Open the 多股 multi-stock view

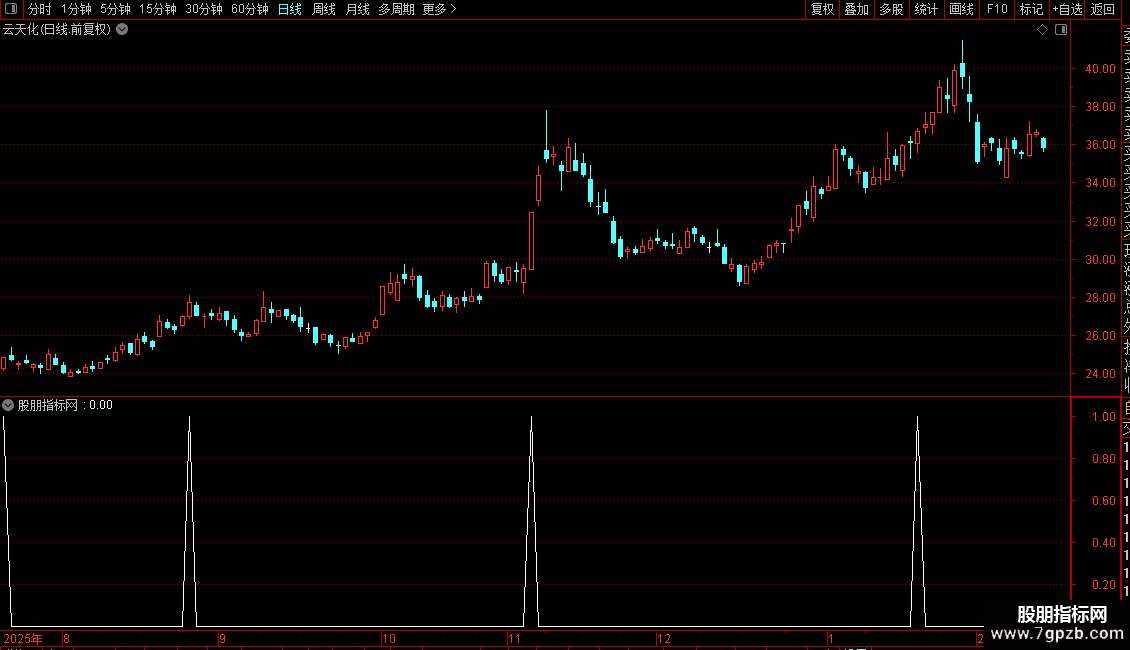coord(891,9)
